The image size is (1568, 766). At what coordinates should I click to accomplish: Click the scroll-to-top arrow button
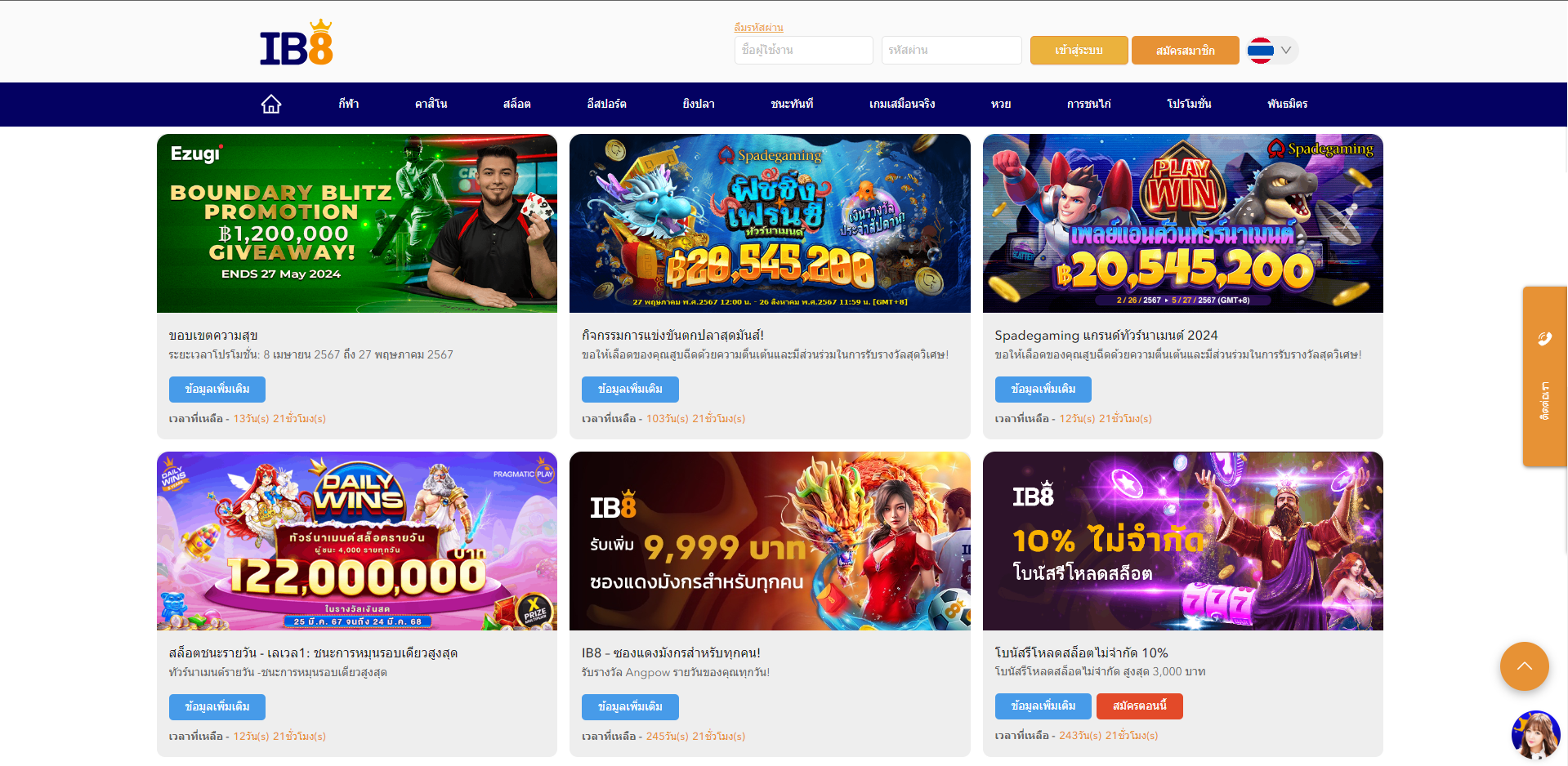1524,666
